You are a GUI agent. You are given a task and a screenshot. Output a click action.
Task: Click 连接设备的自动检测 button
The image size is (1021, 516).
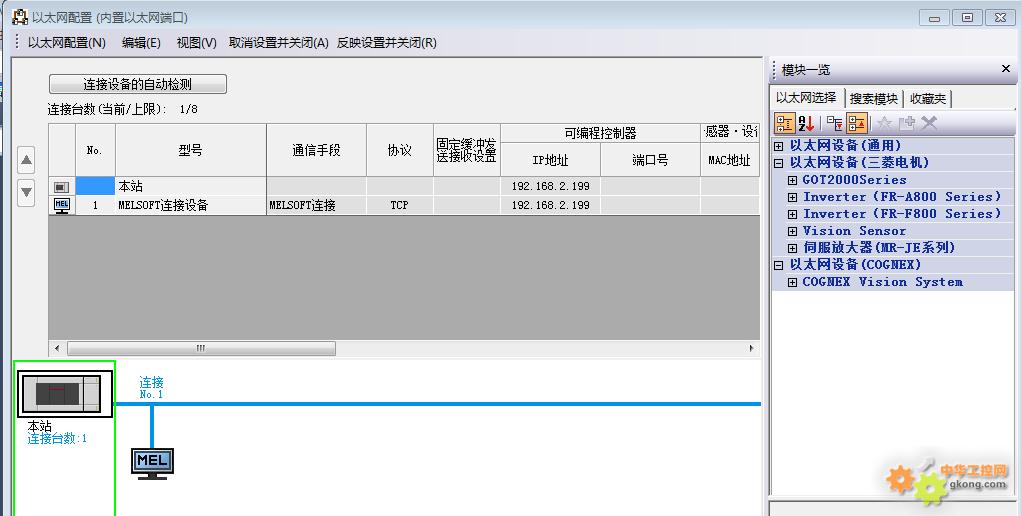(137, 84)
